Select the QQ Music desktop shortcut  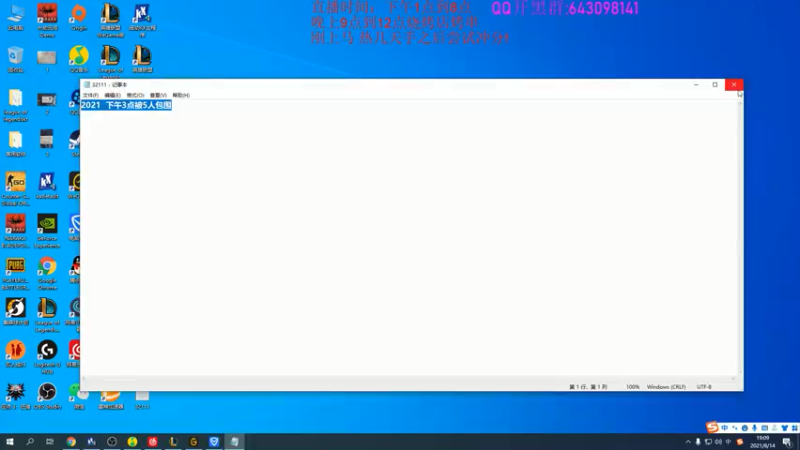click(79, 59)
